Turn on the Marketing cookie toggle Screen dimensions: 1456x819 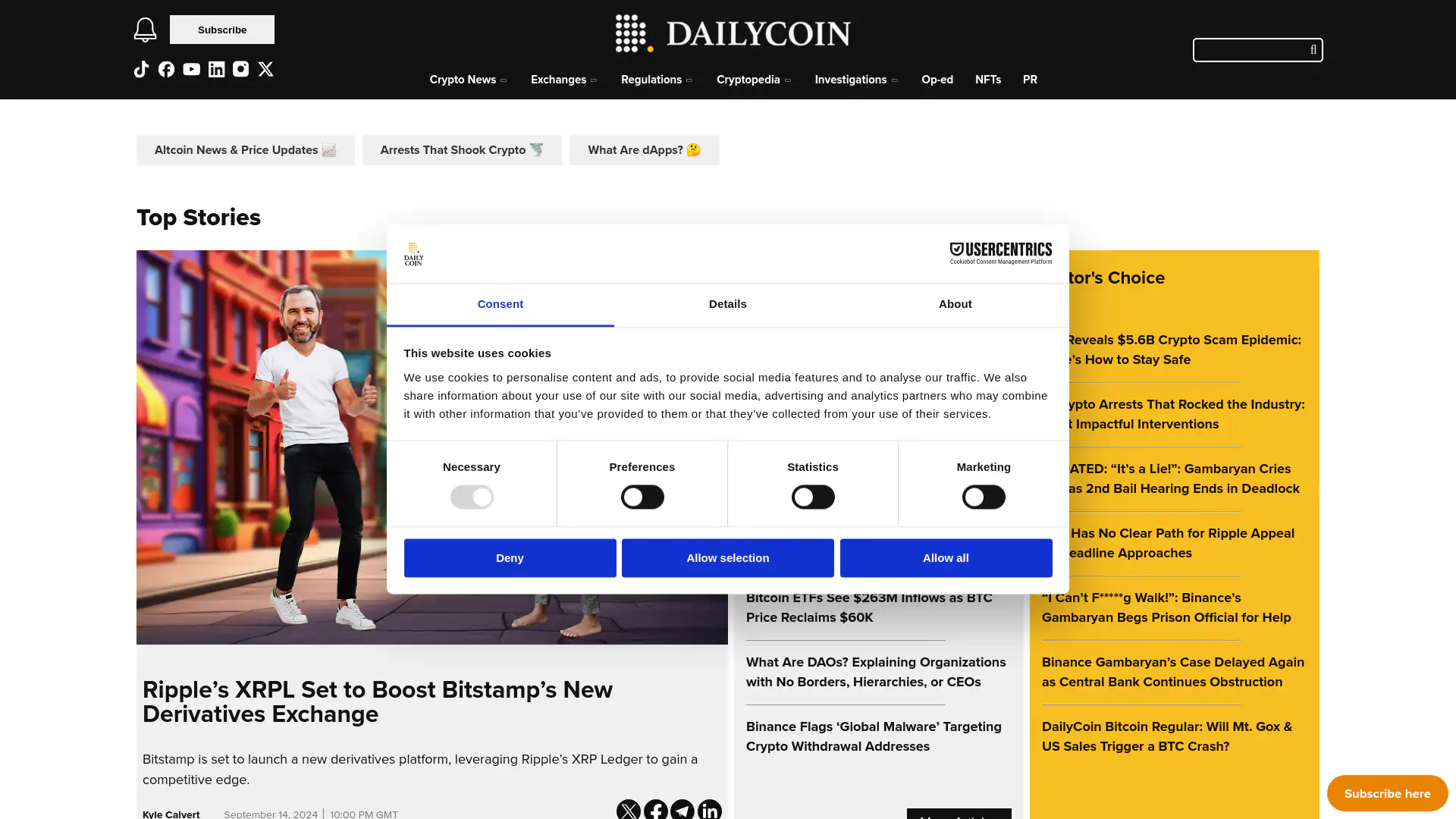[983, 497]
